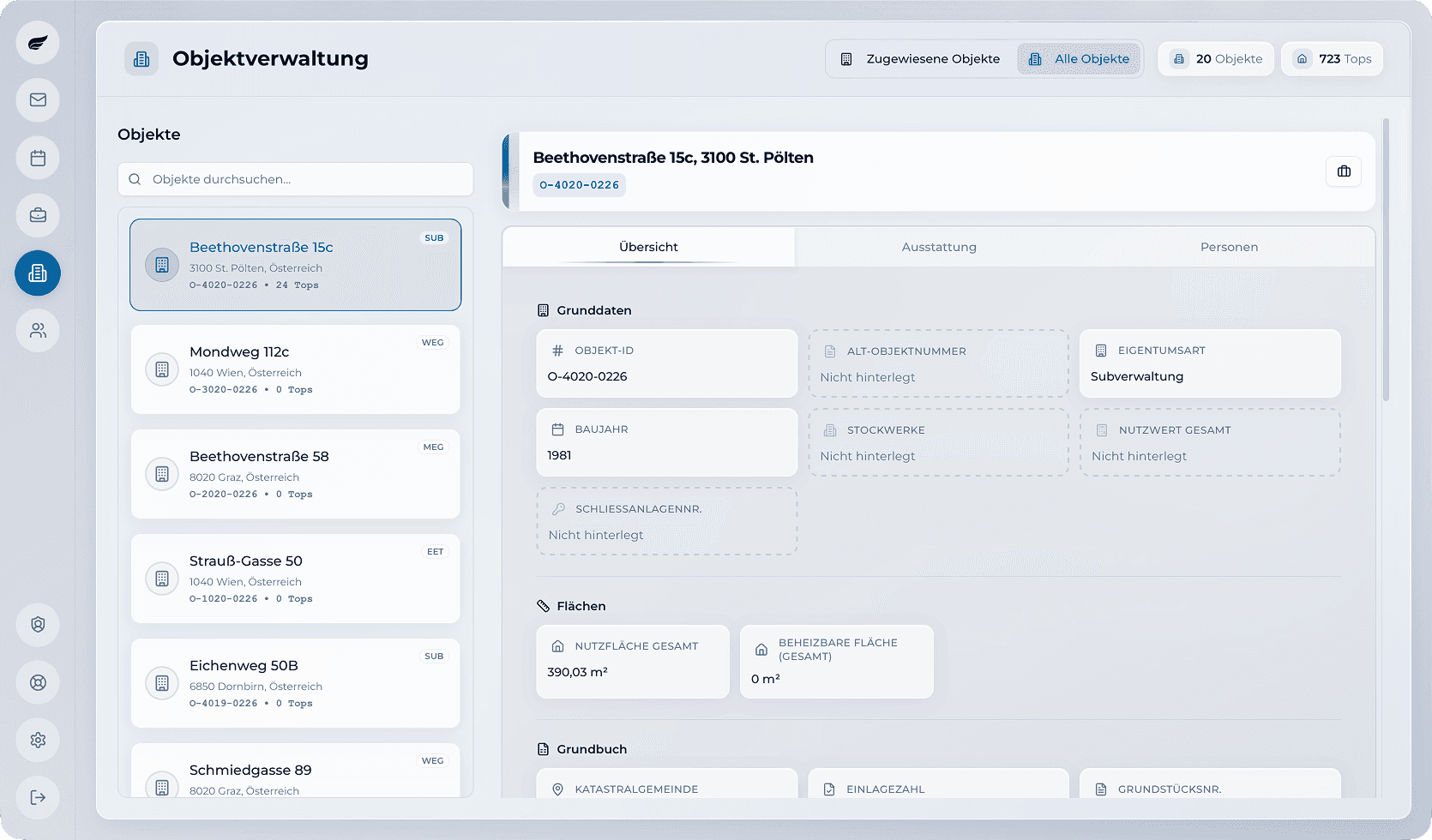The width and height of the screenshot is (1432, 840).
Task: Select the Beethovenstraße 58 object
Action: pos(295,474)
